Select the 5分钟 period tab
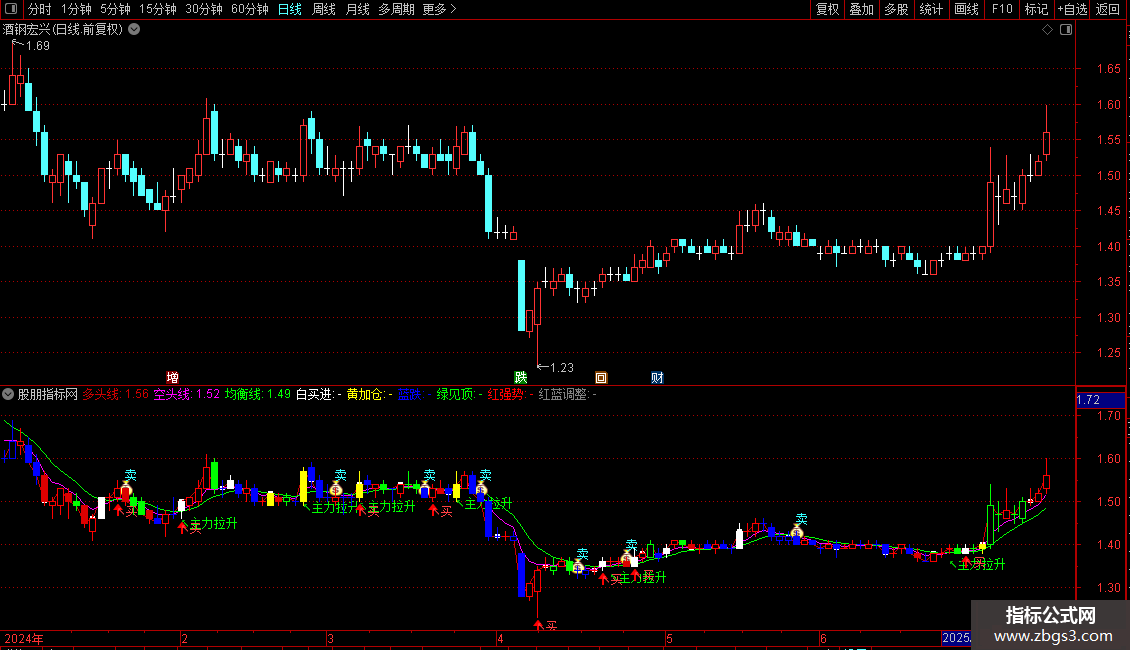 (x=115, y=9)
